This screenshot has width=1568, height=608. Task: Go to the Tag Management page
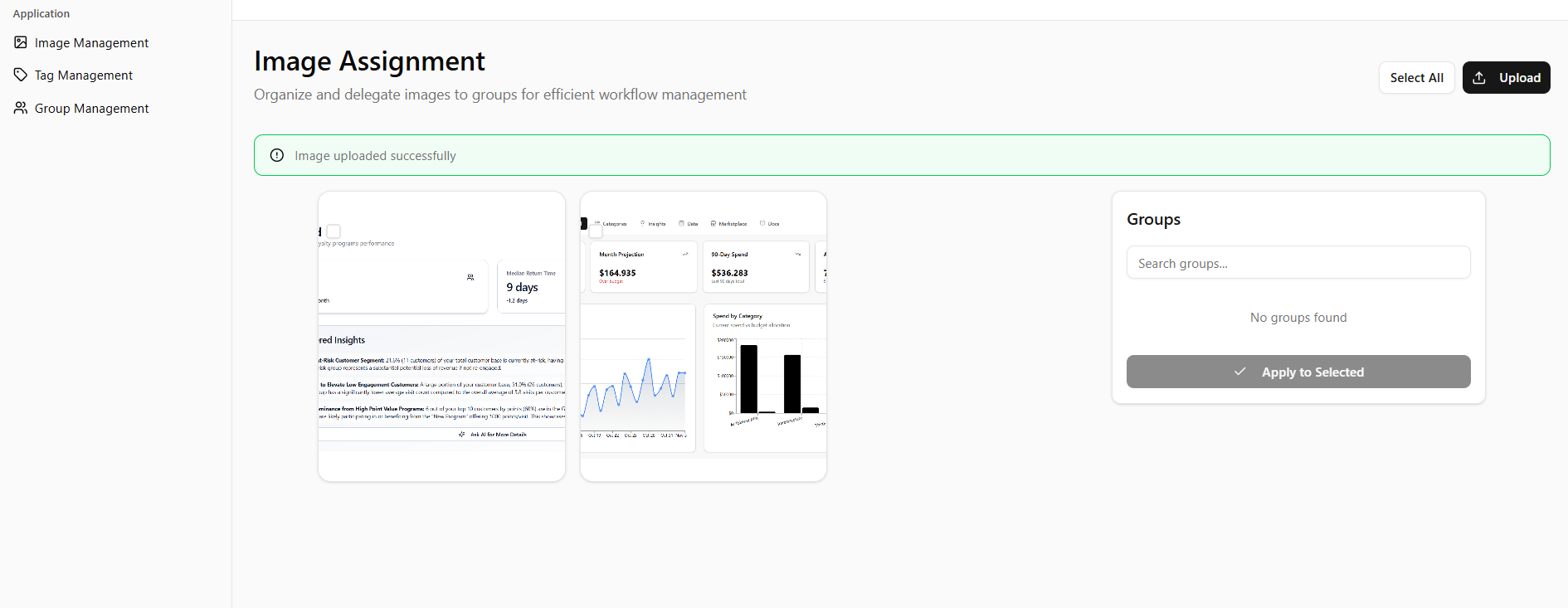[83, 75]
